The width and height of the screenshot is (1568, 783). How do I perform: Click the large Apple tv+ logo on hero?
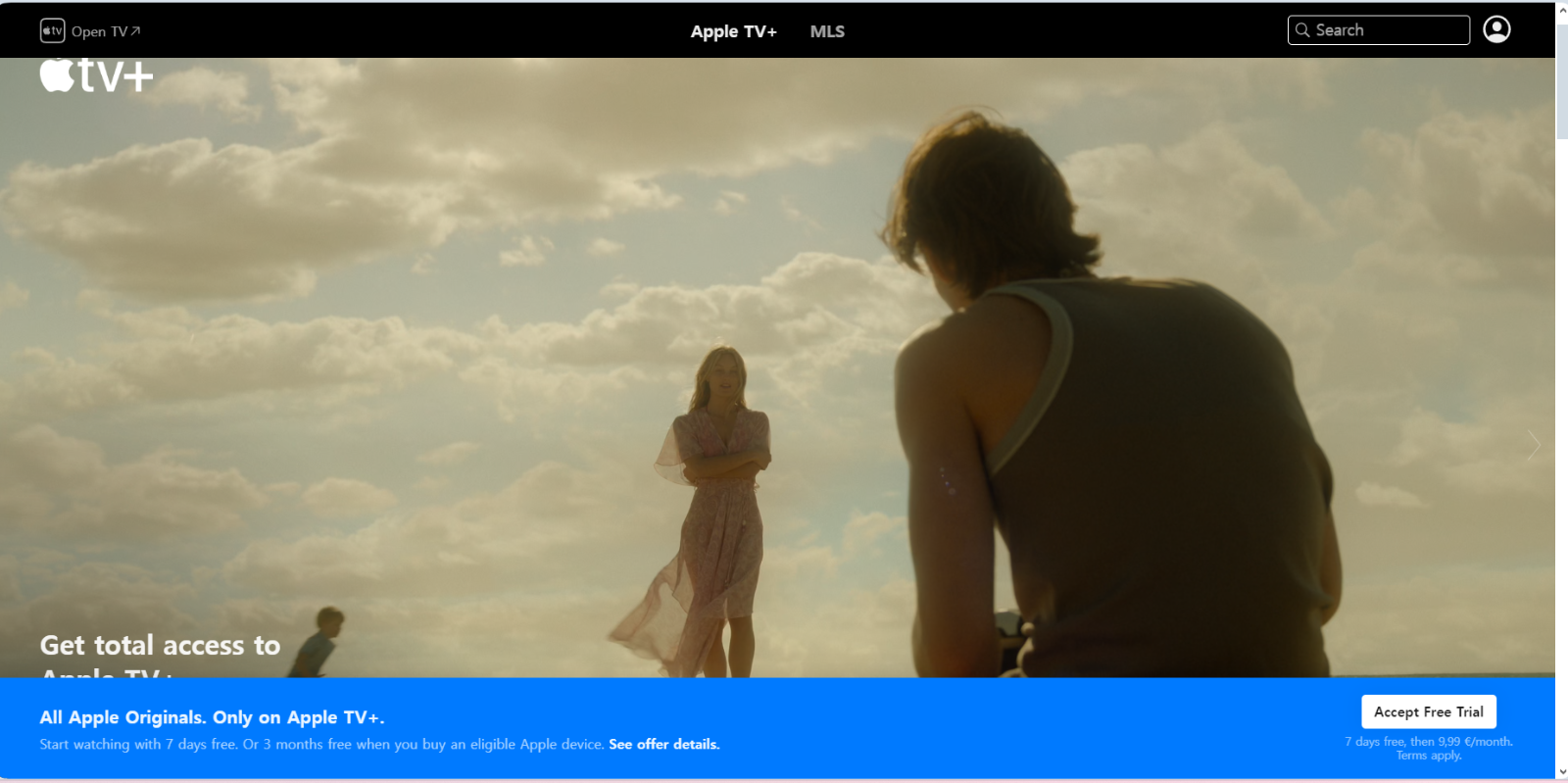[96, 75]
